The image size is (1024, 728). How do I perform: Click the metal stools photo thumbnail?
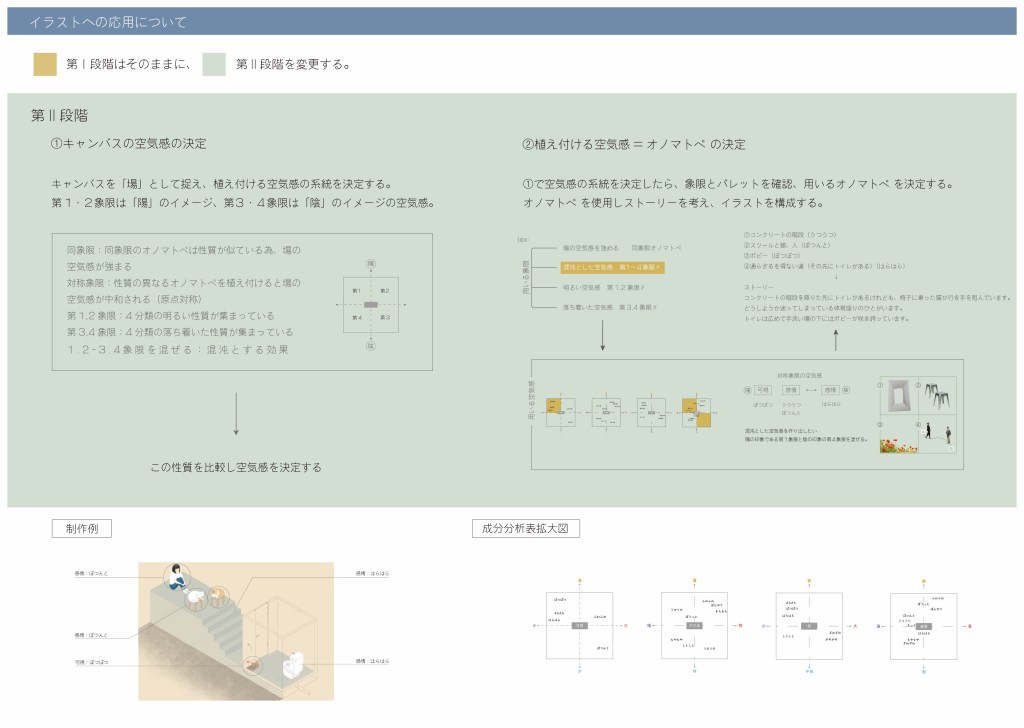[935, 395]
